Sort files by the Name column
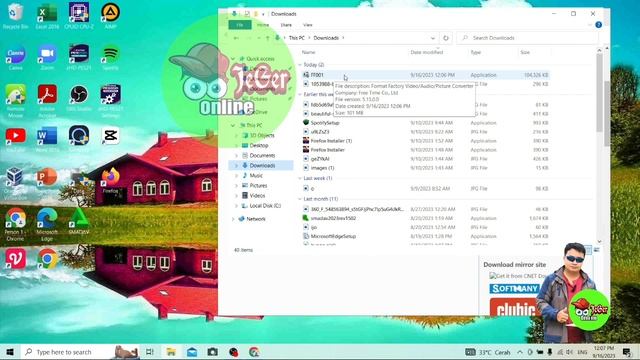Image resolution: width=640 pixels, height=360 pixels. [308, 52]
